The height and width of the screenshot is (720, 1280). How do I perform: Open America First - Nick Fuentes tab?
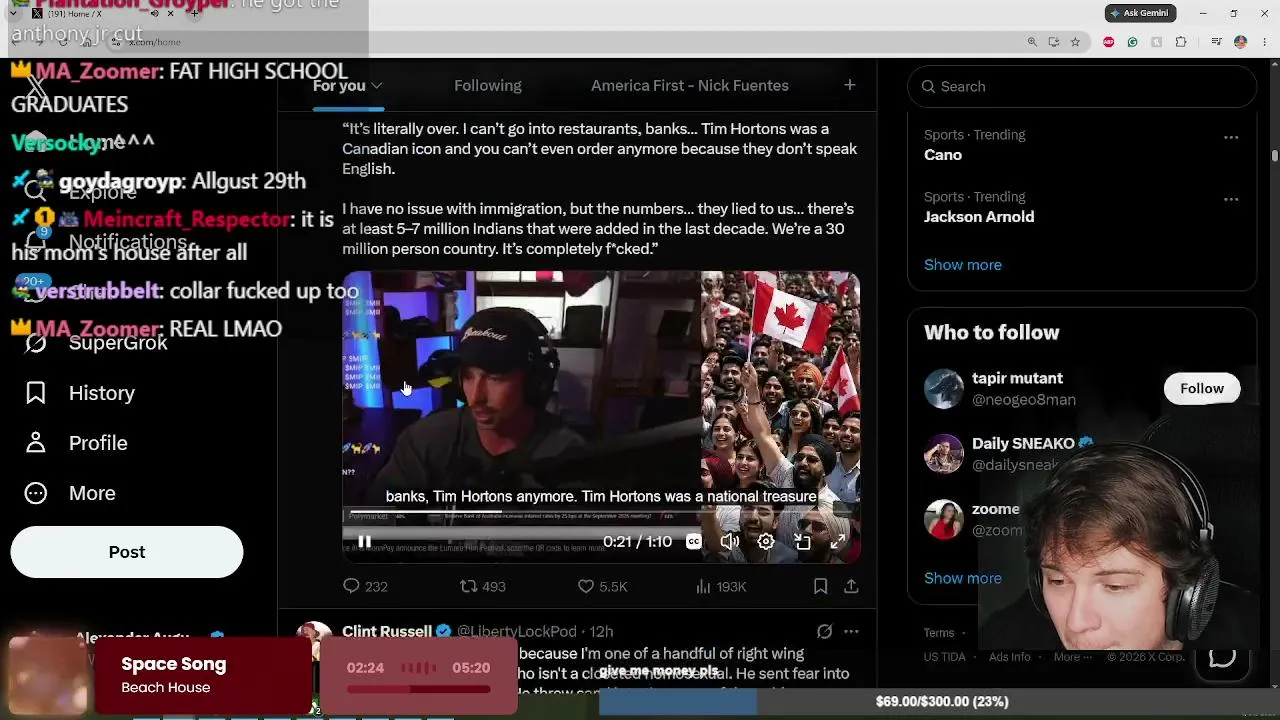coord(690,86)
